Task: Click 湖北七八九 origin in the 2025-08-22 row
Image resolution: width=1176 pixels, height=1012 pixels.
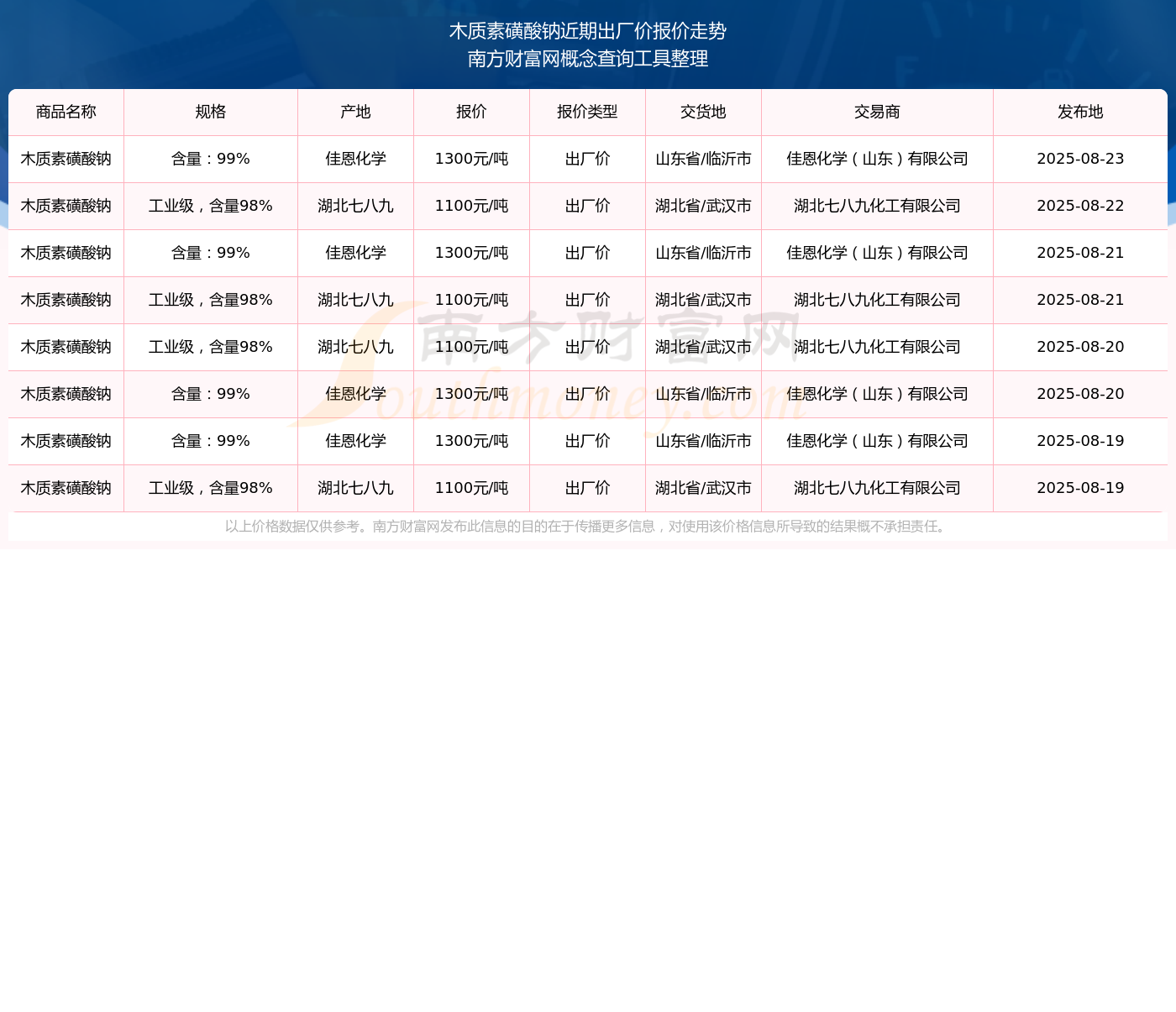Action: (x=355, y=207)
